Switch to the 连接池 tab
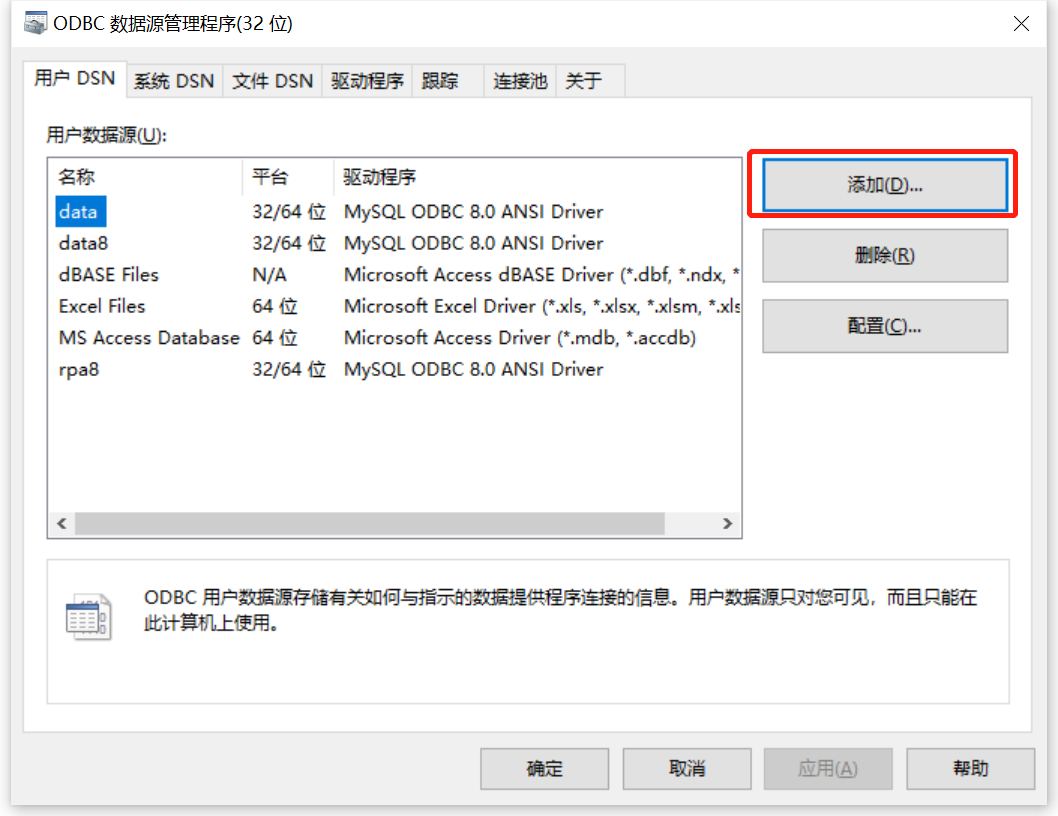Image resolution: width=1058 pixels, height=816 pixels. (x=518, y=80)
